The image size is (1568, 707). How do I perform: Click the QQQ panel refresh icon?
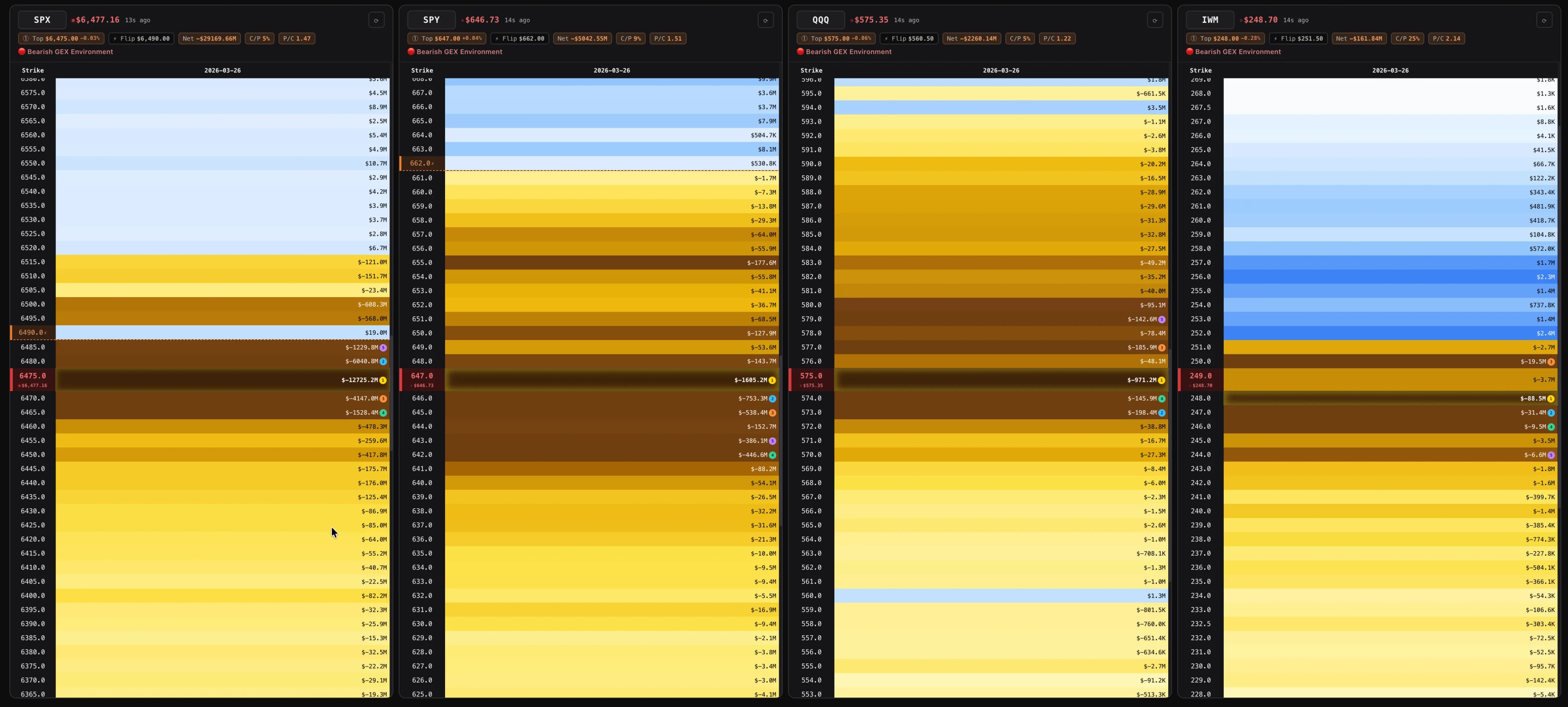point(1155,20)
